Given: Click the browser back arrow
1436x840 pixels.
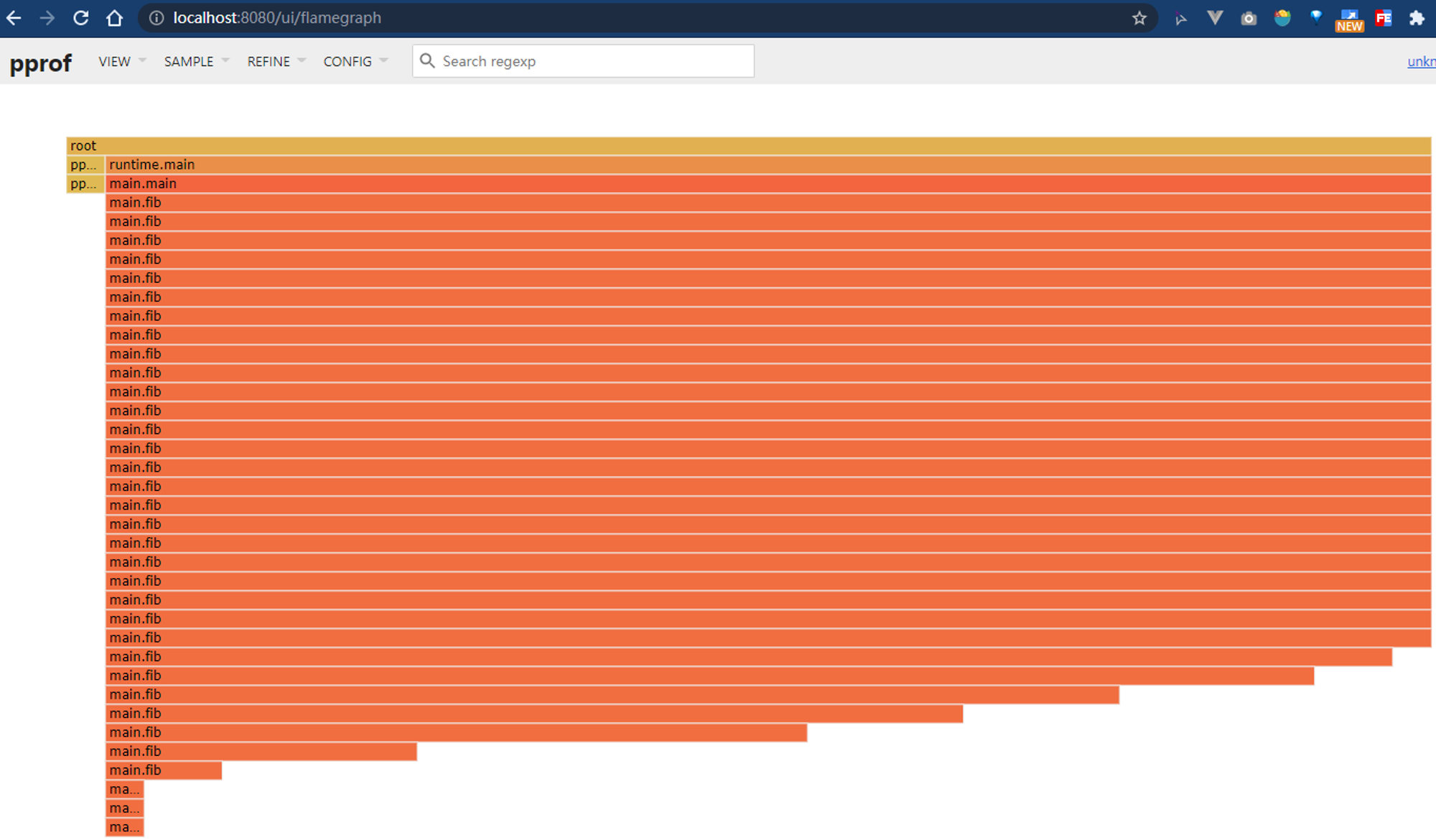Looking at the screenshot, I should coord(14,18).
